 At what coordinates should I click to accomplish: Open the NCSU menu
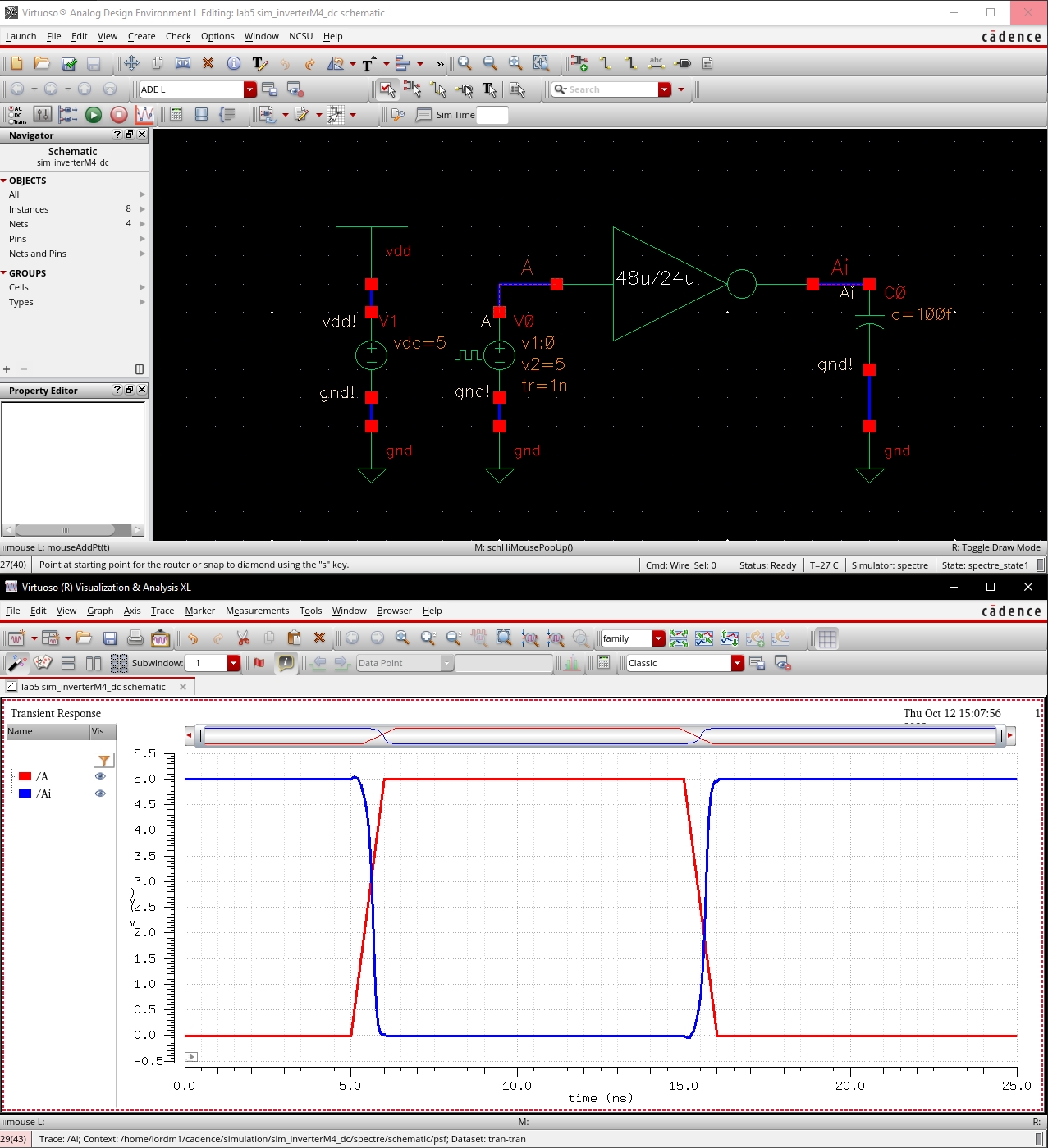(300, 36)
